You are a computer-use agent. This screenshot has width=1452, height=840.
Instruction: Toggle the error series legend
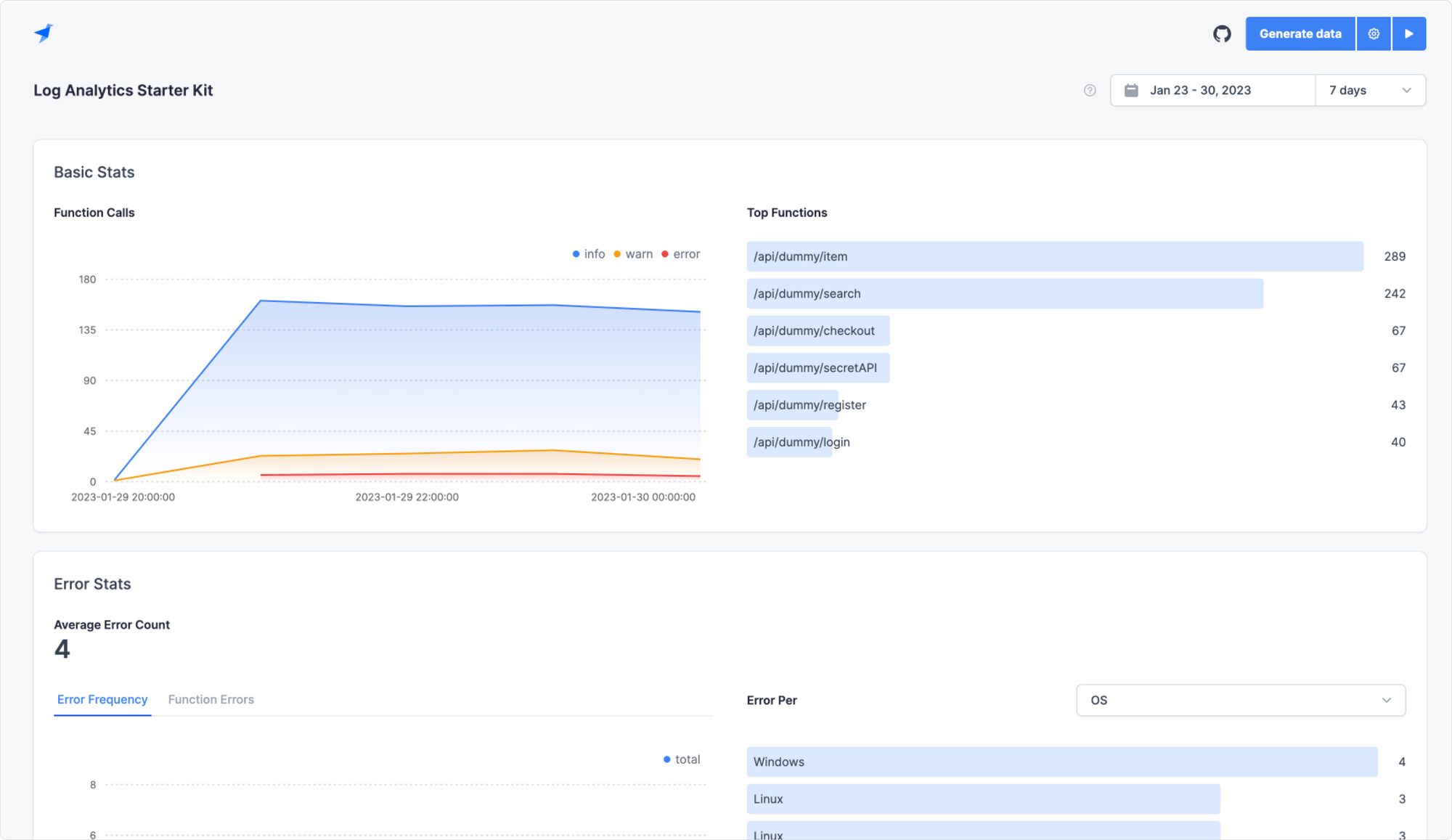tap(681, 254)
